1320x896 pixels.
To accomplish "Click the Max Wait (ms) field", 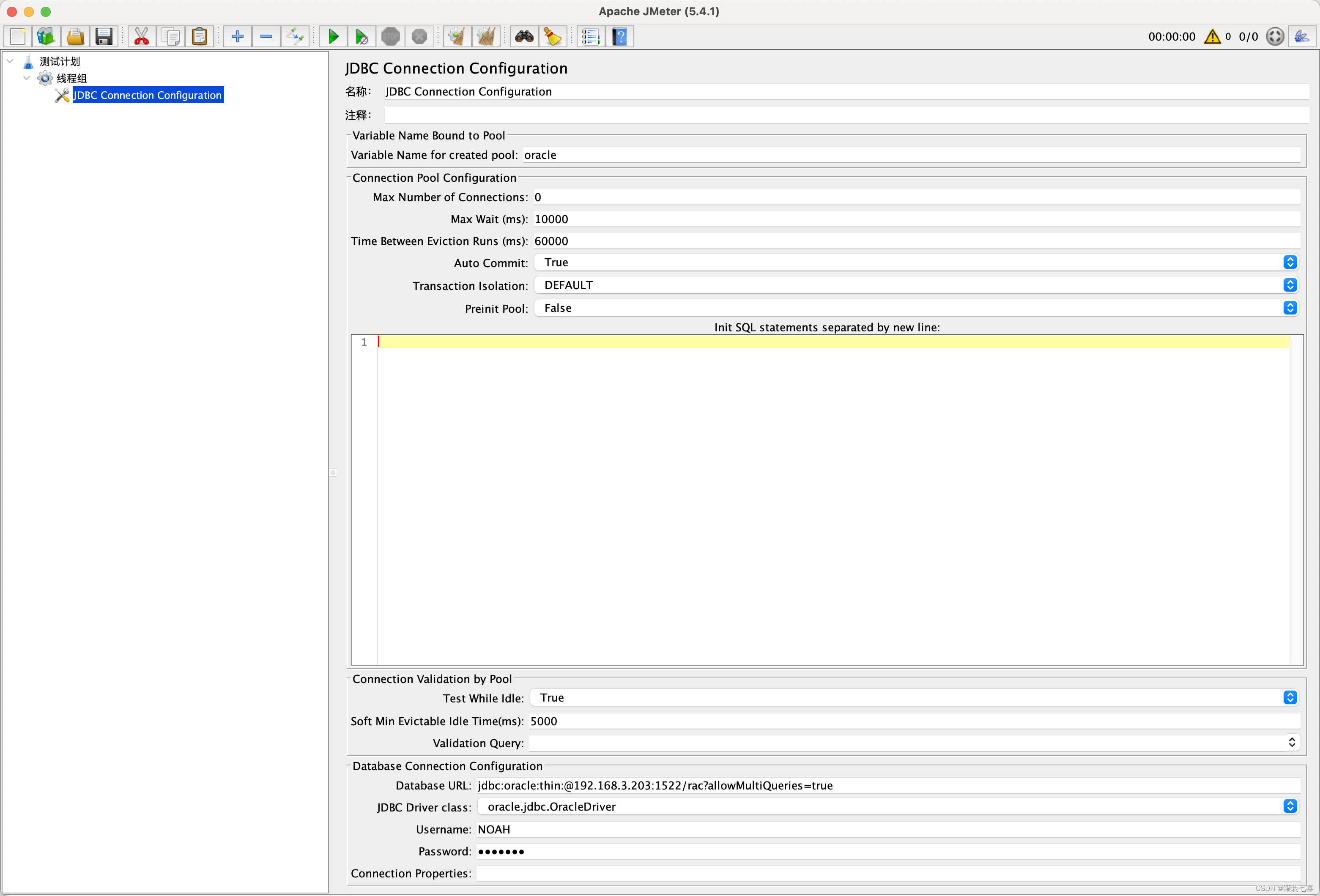I will [917, 219].
